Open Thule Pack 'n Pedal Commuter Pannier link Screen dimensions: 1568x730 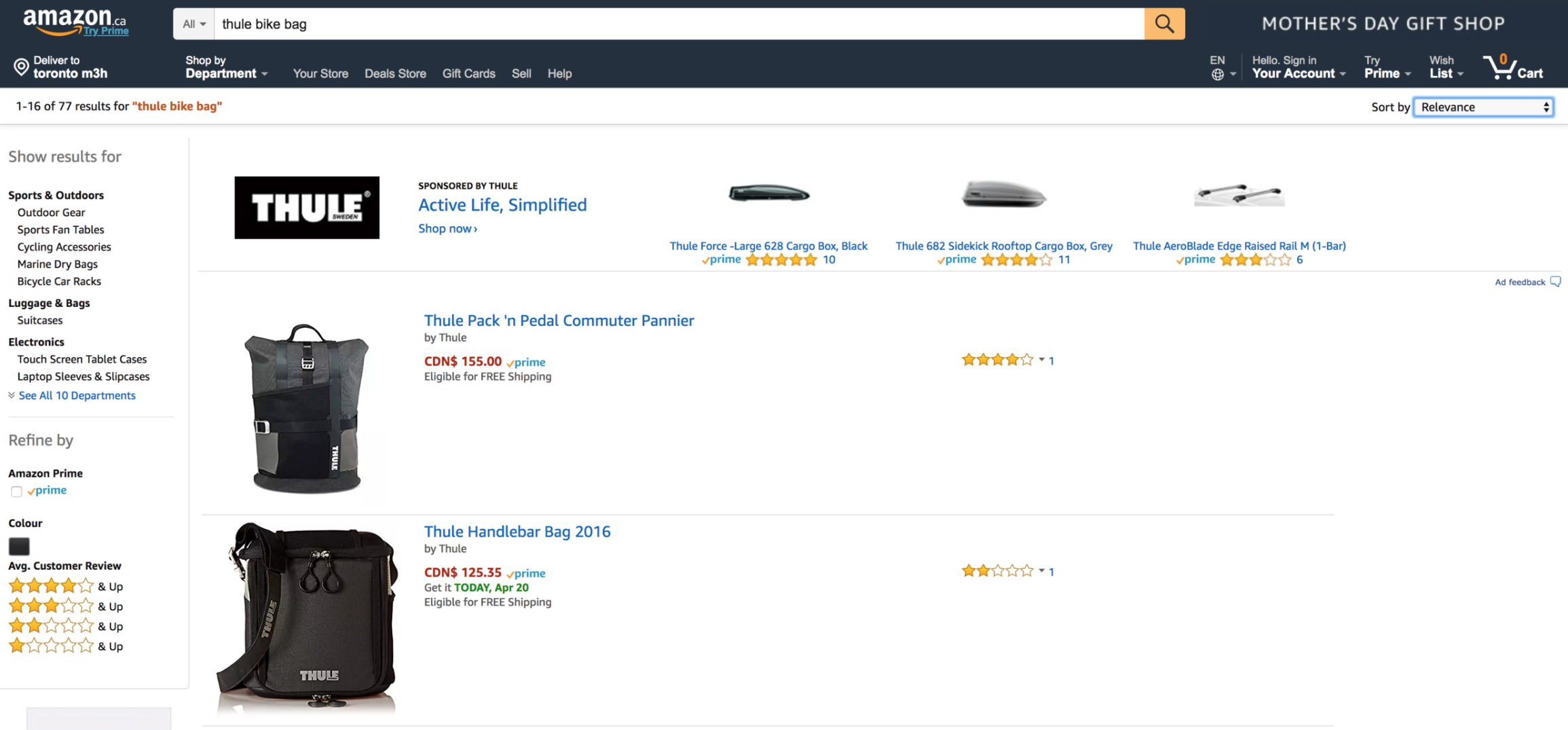559,321
